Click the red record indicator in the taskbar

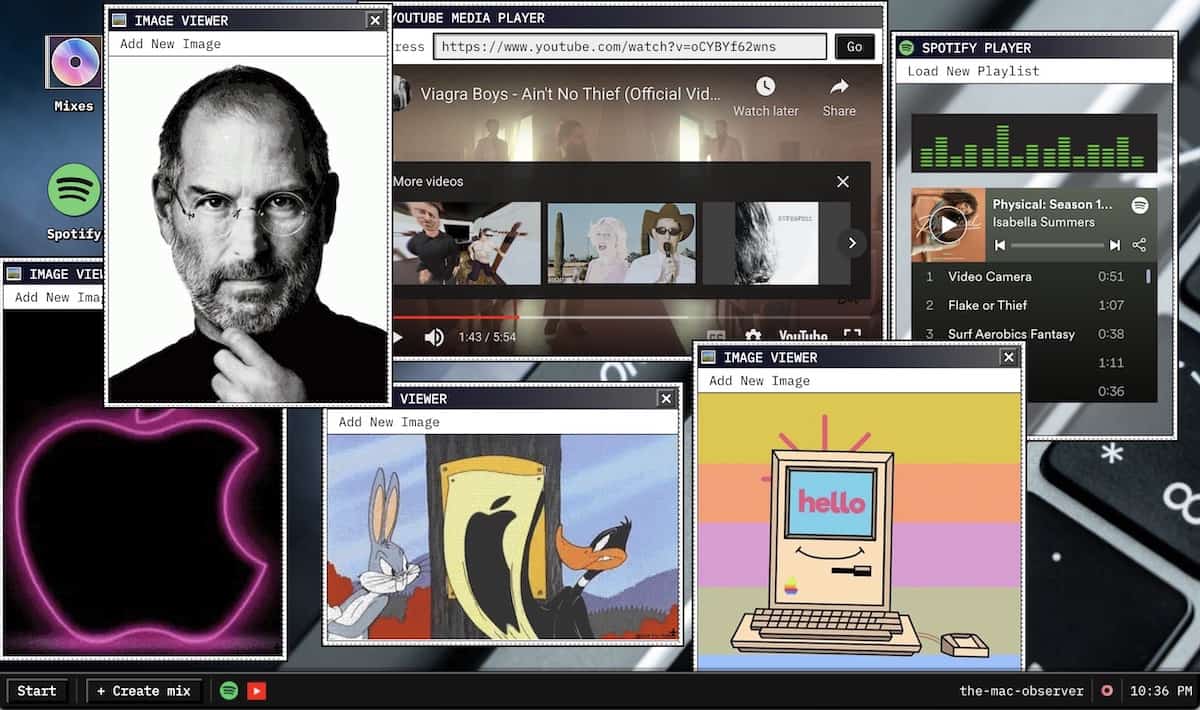tap(1107, 690)
